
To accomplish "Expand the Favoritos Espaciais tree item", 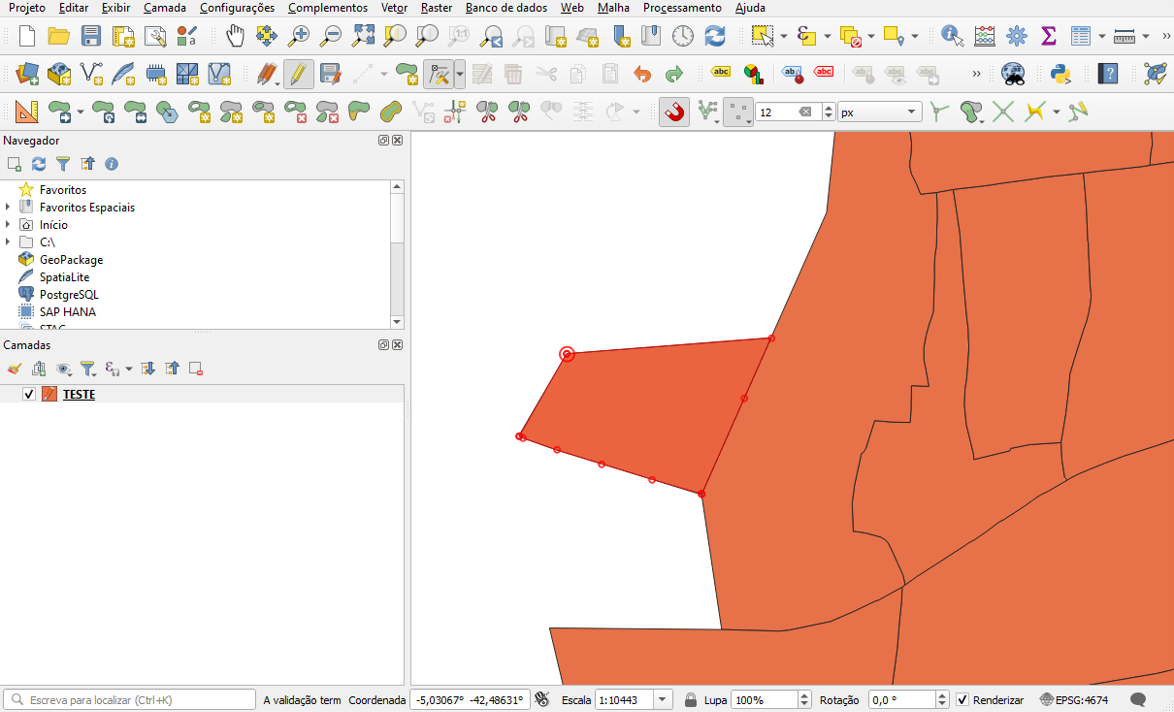I will tap(9, 207).
